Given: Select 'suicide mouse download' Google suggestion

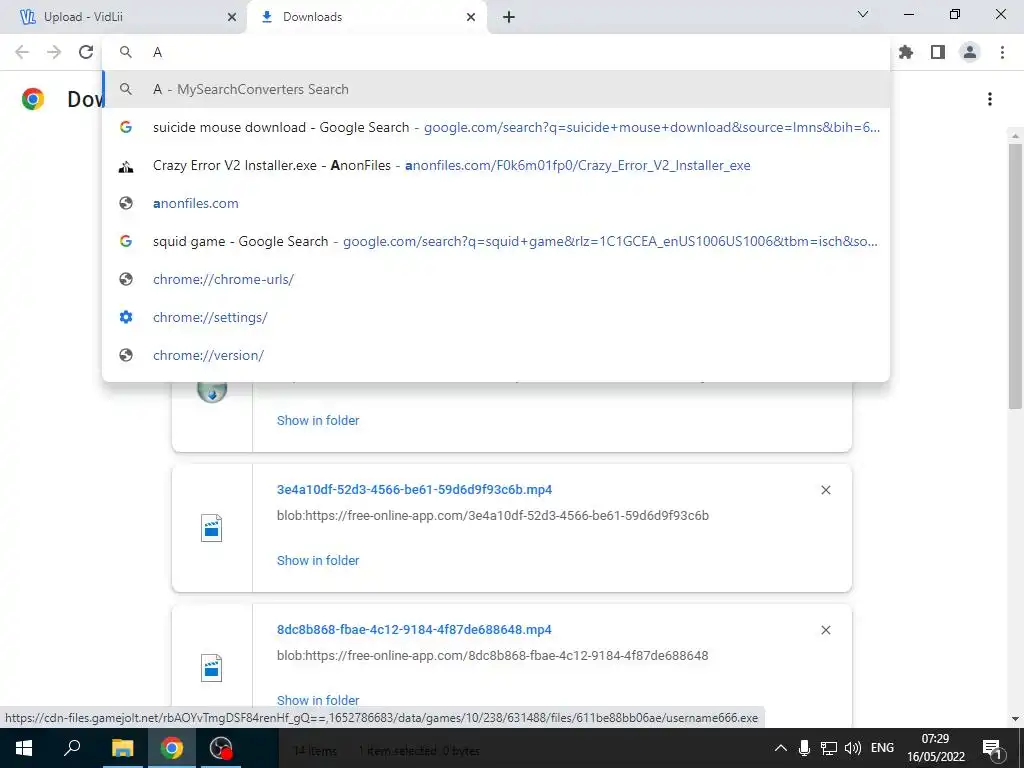Looking at the screenshot, I should point(496,127).
